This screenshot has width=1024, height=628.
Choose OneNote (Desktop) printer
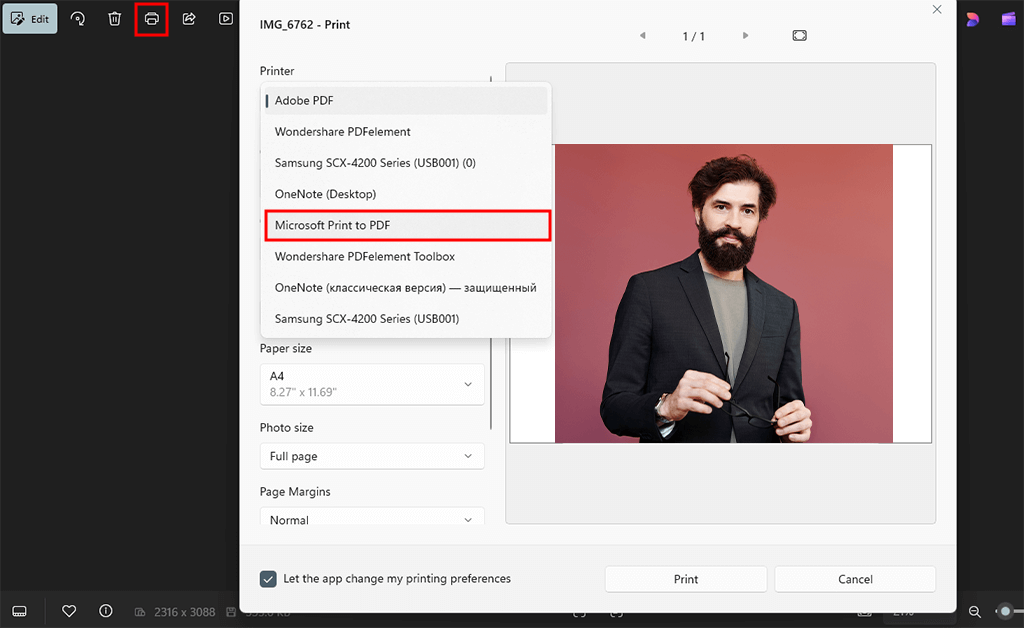coord(406,194)
